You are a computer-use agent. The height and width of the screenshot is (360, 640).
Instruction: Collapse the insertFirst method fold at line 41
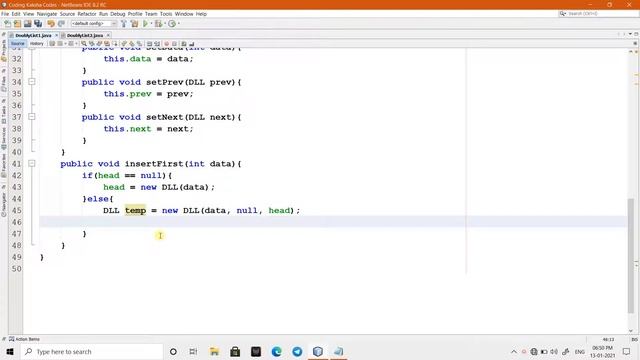[32, 163]
